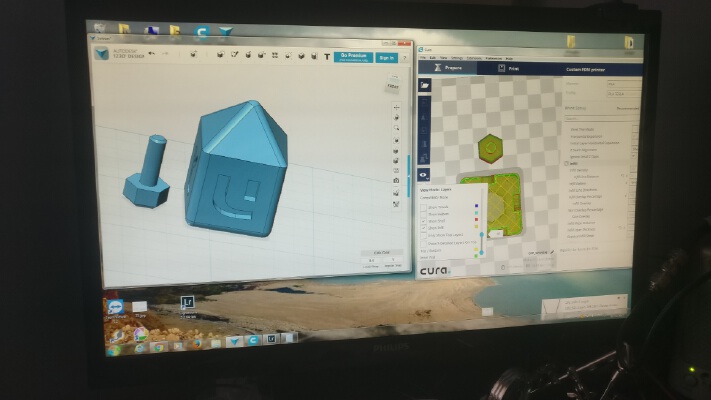The height and width of the screenshot is (400, 711).
Task: Open Cura view mode eye button
Action: pos(424,175)
